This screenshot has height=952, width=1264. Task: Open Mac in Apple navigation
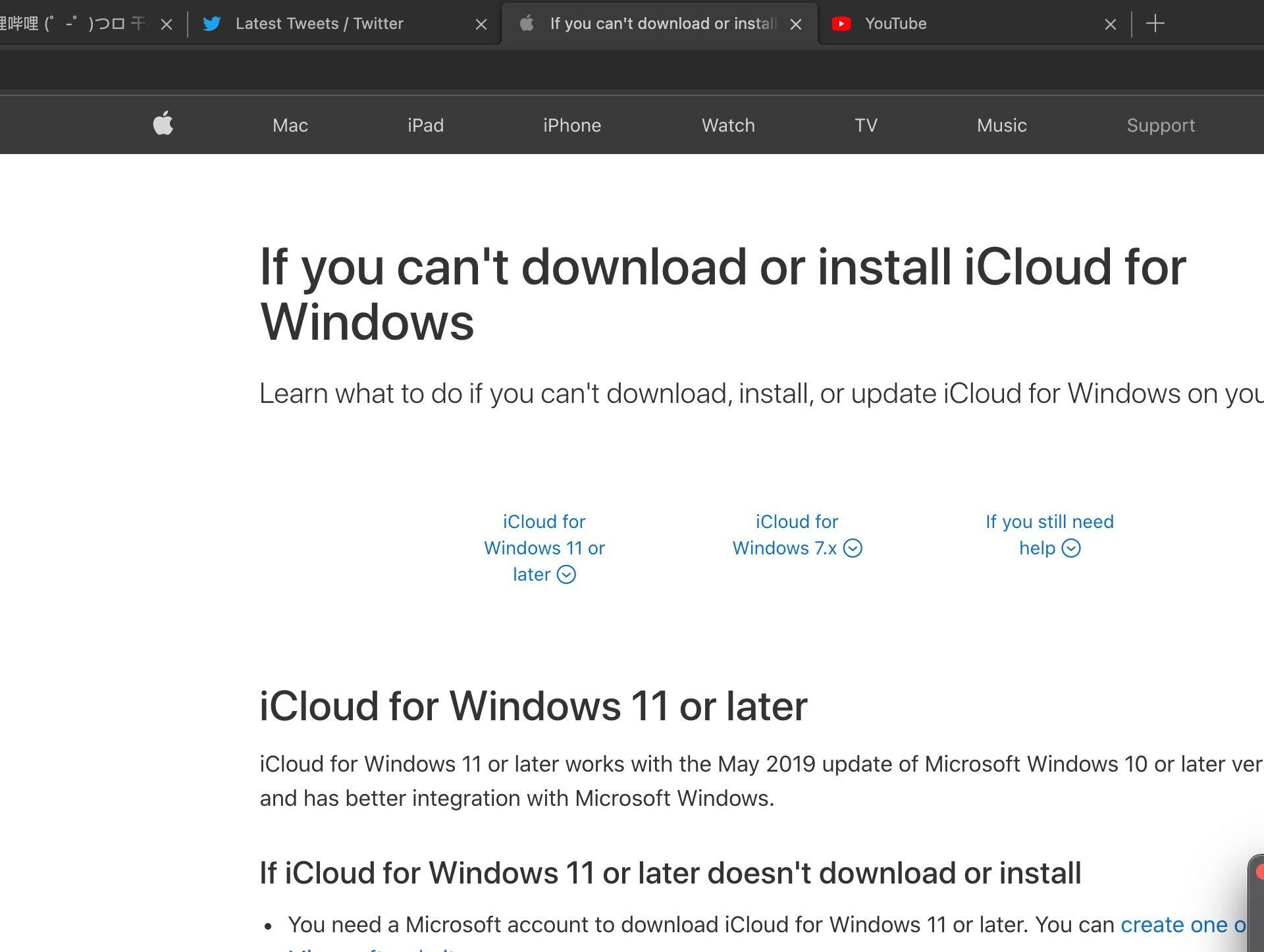click(x=290, y=125)
